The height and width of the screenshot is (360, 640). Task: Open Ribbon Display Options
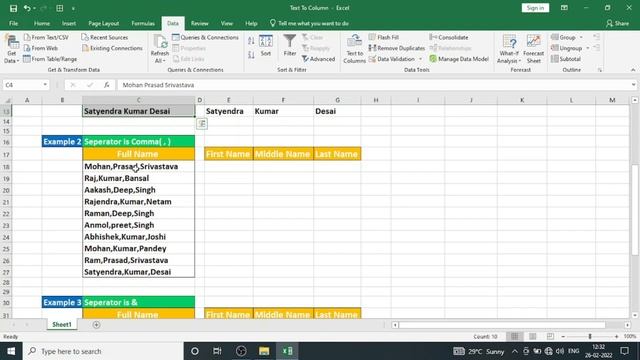564,8
